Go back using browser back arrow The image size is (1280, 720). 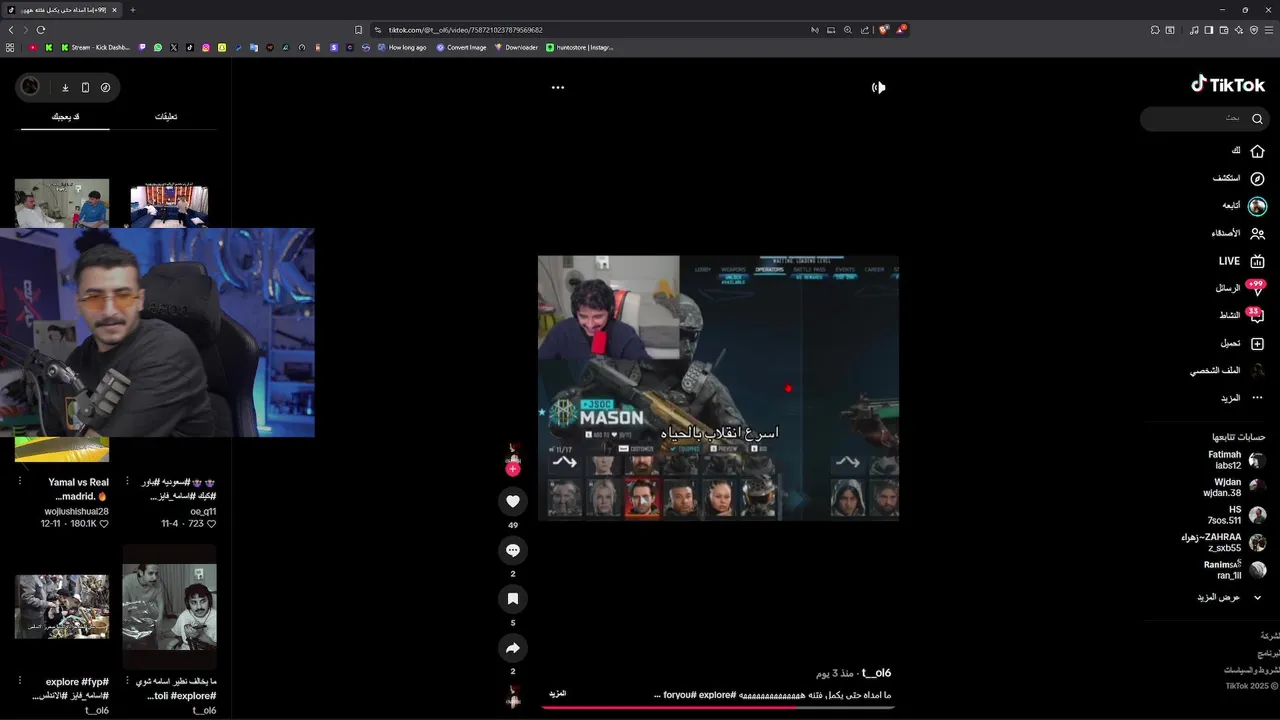[x=11, y=30]
